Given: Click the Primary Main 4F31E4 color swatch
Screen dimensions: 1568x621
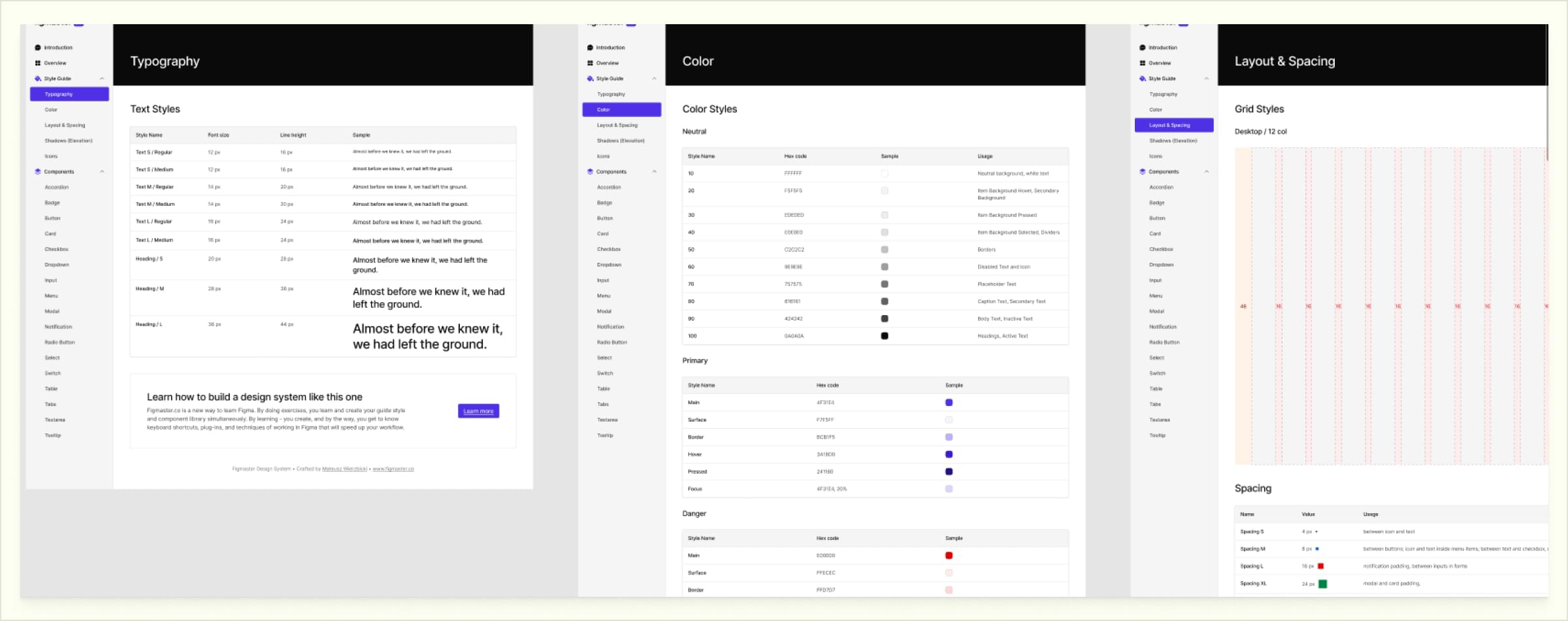Looking at the screenshot, I should click(x=949, y=403).
